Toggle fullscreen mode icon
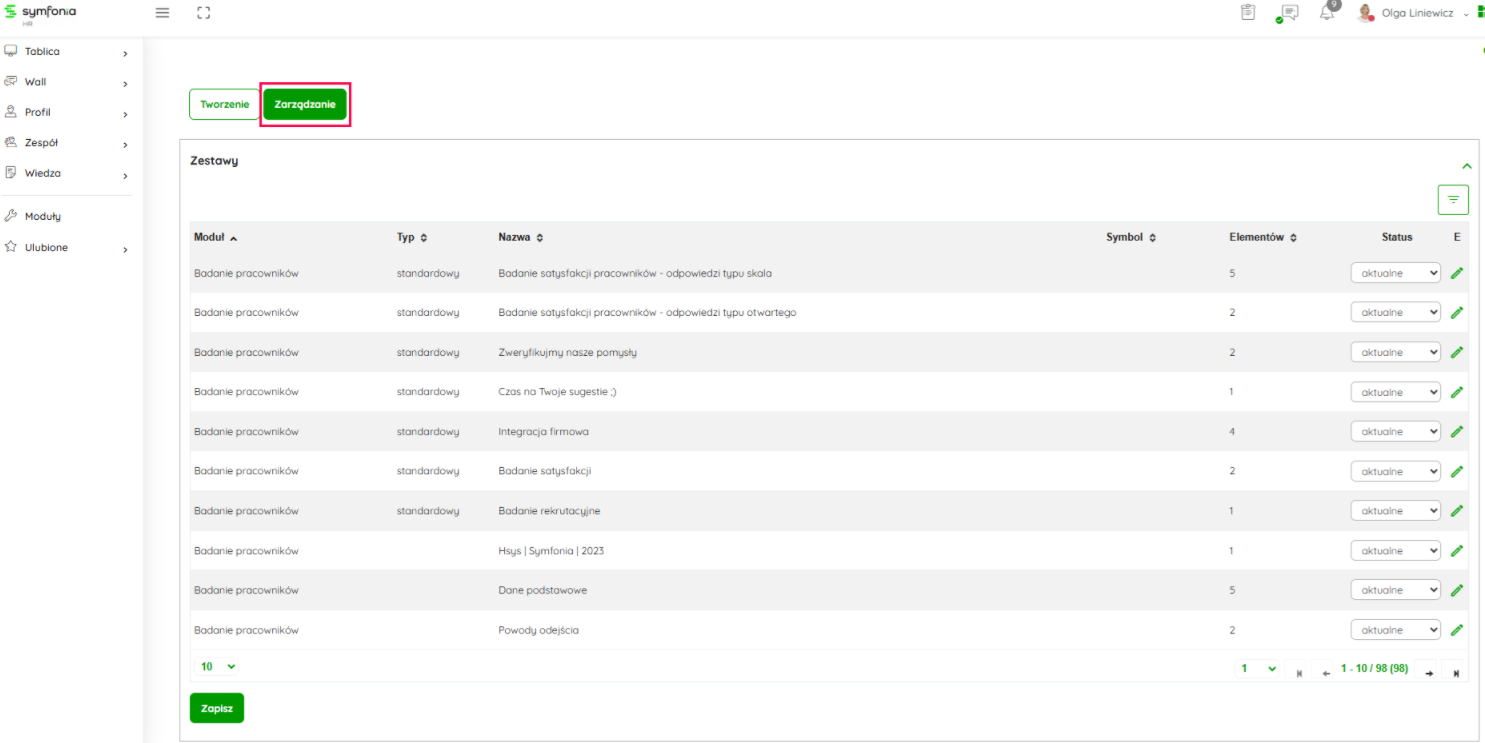Screen dimensions: 1485x743 (204, 13)
